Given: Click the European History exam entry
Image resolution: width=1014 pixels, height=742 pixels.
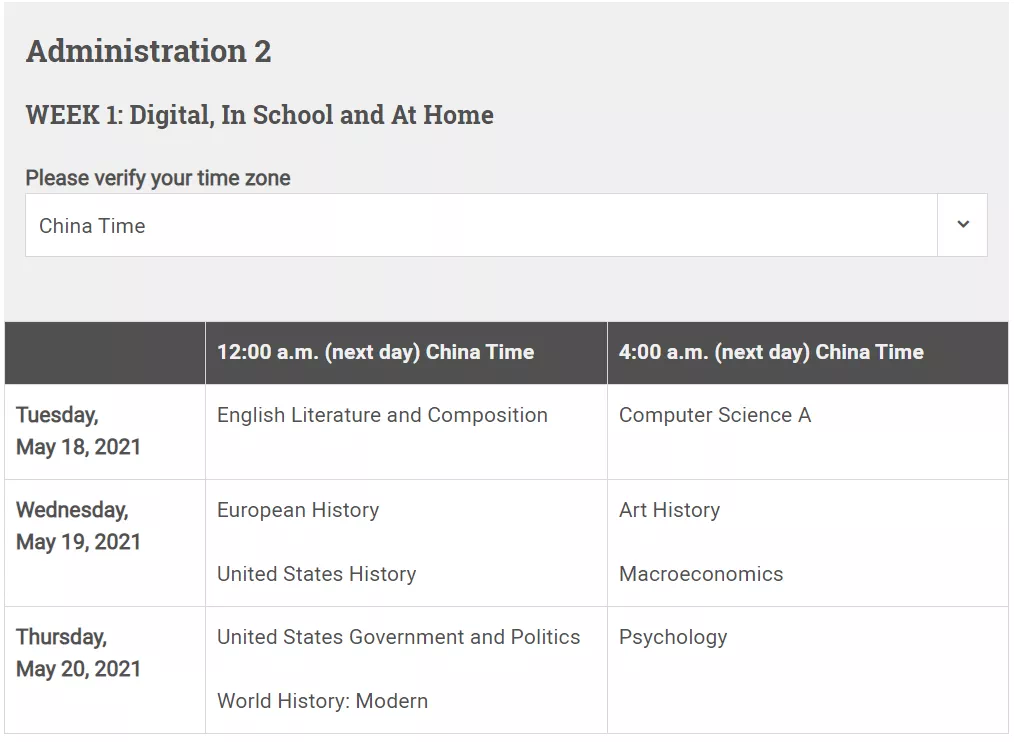Looking at the screenshot, I should click(x=298, y=510).
